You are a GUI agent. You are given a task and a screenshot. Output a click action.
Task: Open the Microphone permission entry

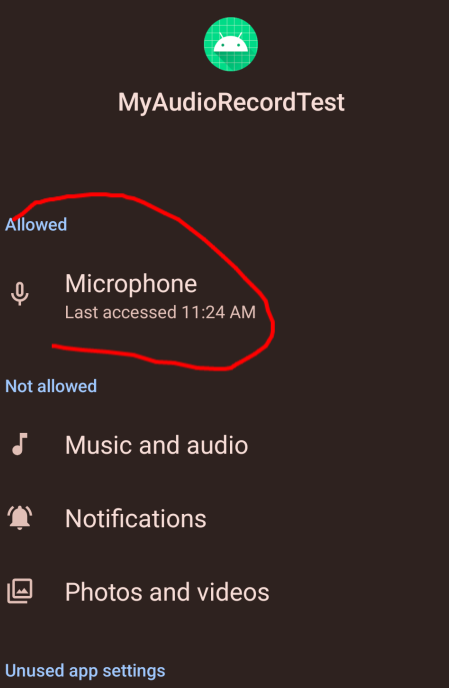(x=224, y=296)
